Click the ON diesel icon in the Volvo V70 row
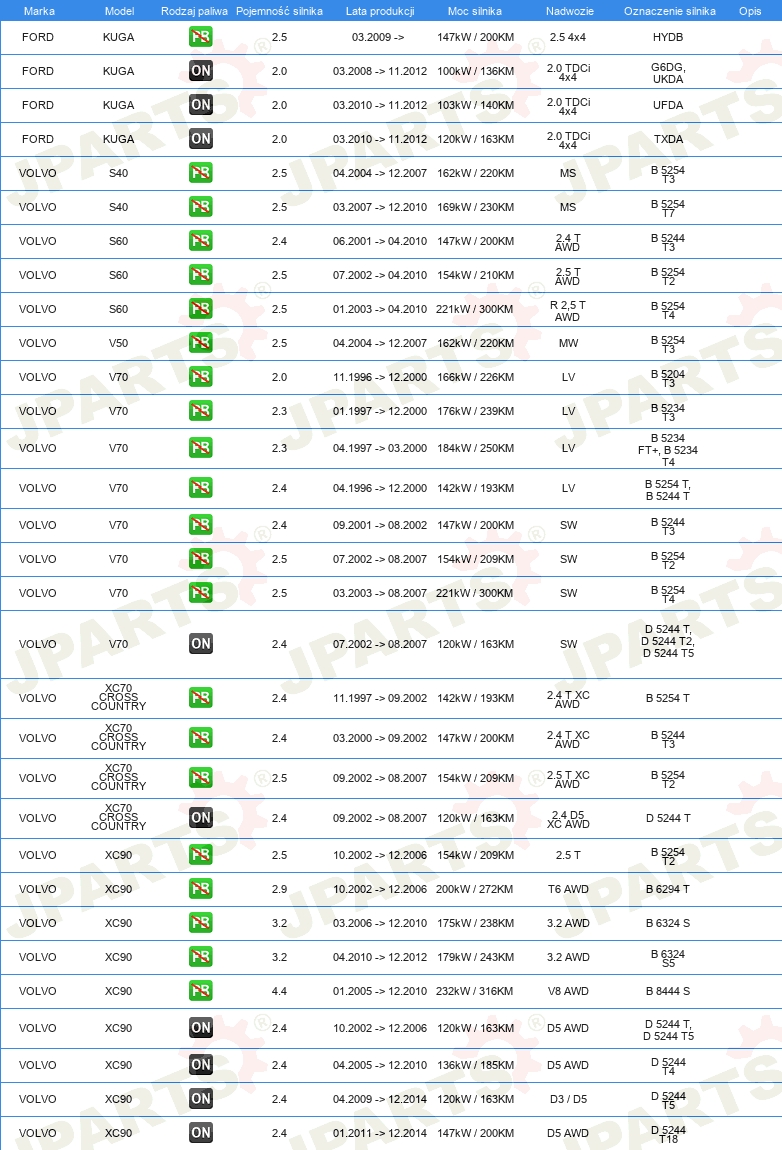 coord(200,644)
